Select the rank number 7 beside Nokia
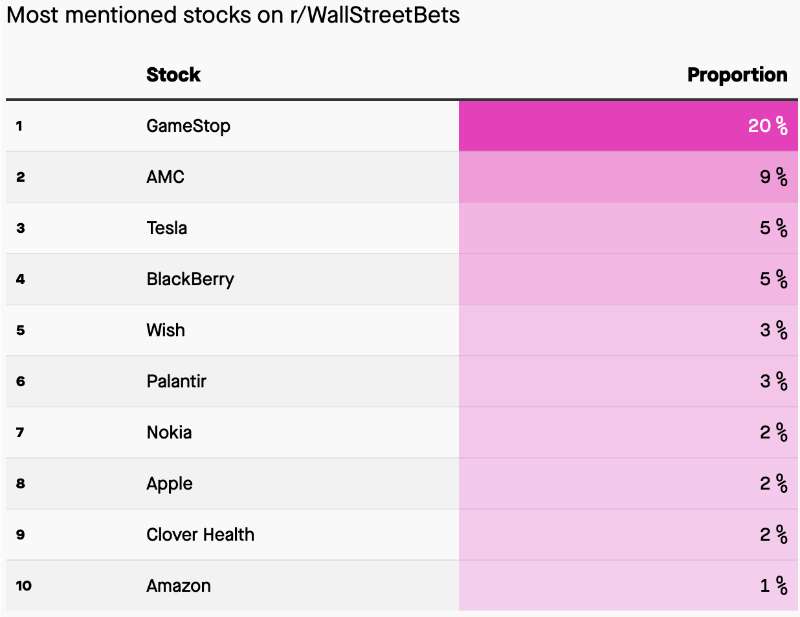This screenshot has width=800, height=617. tap(20, 432)
